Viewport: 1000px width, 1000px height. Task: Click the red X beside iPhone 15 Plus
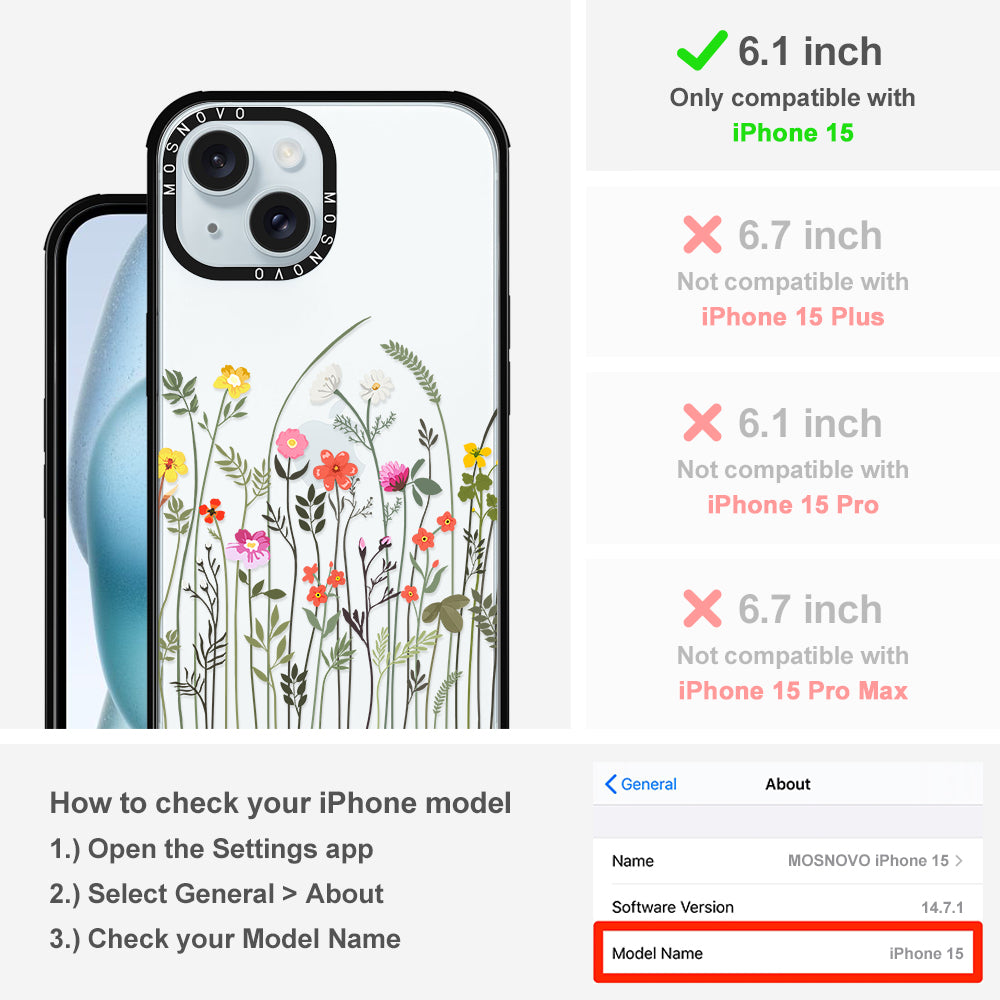point(702,235)
